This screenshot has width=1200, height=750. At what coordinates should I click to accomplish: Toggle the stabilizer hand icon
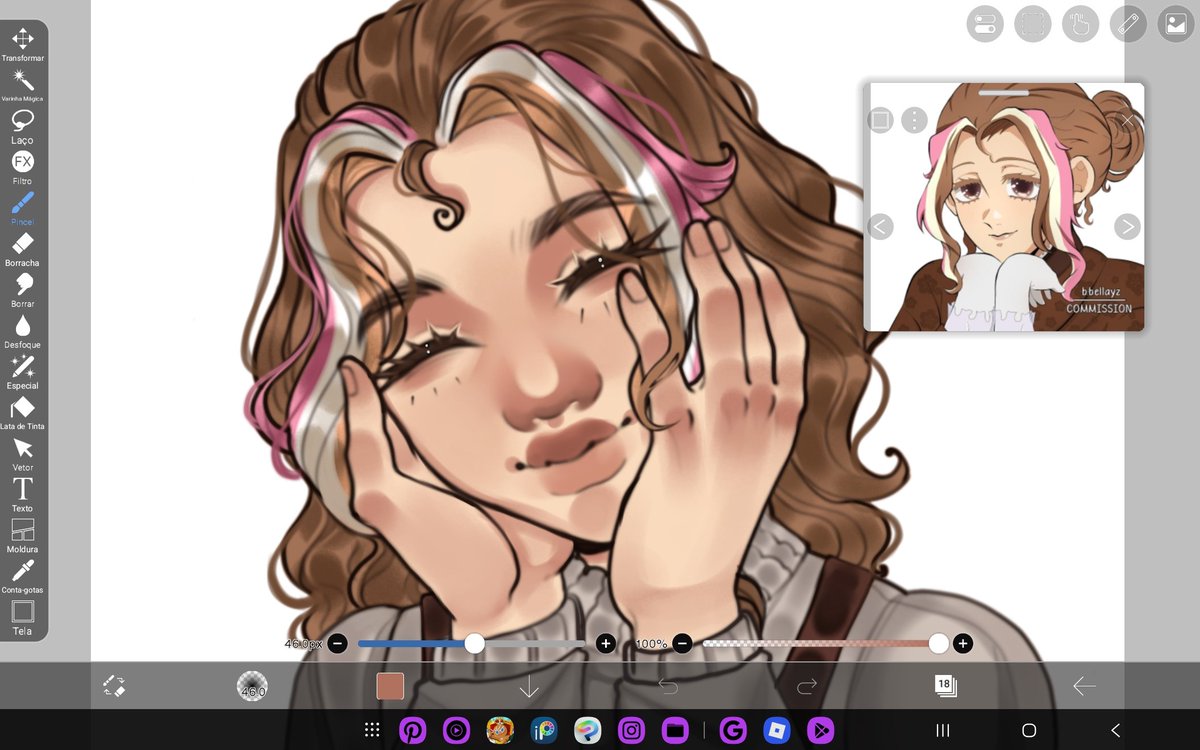[1081, 24]
